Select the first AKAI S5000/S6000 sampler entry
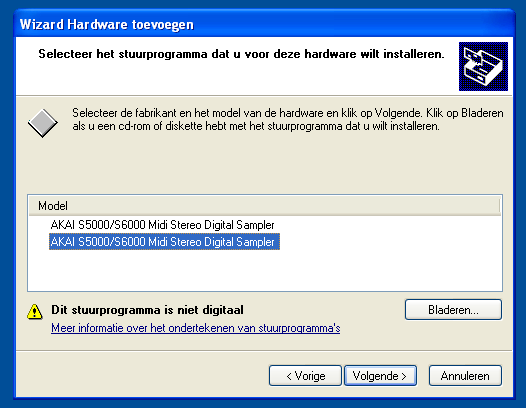Screen dimensions: 526x408 click(x=162, y=225)
